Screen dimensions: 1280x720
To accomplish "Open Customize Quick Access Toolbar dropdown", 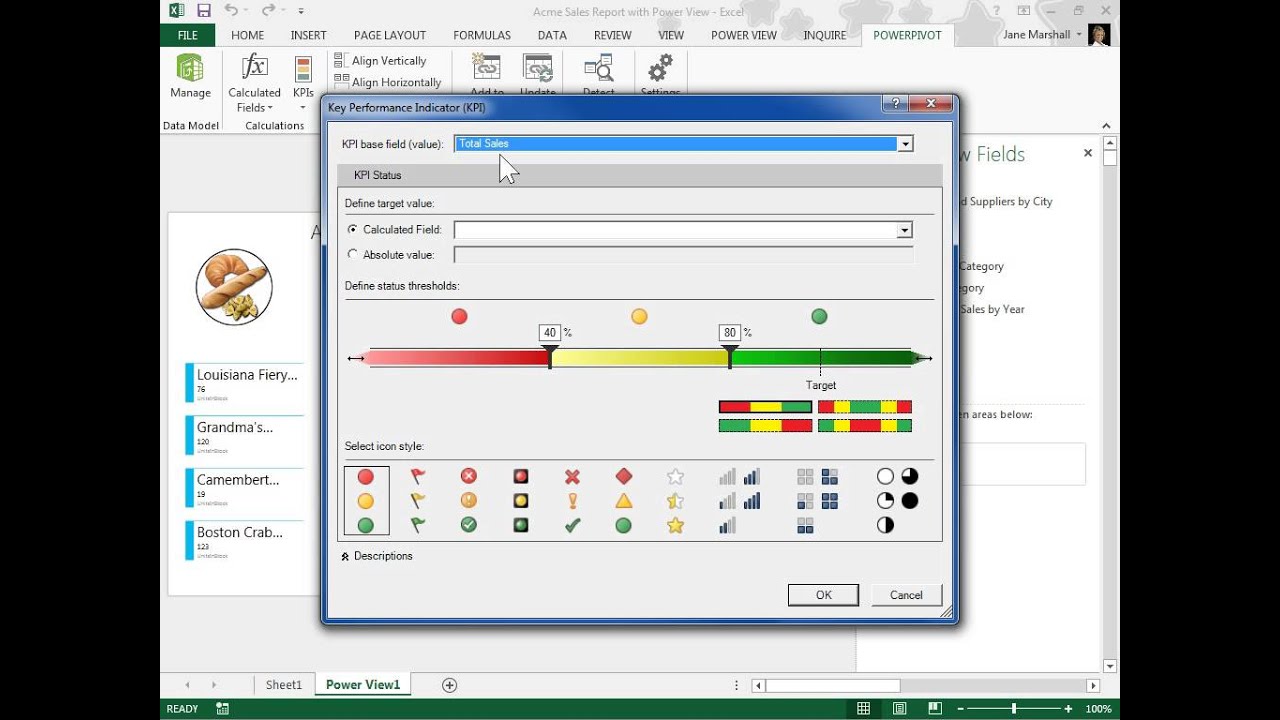I will coord(301,12).
